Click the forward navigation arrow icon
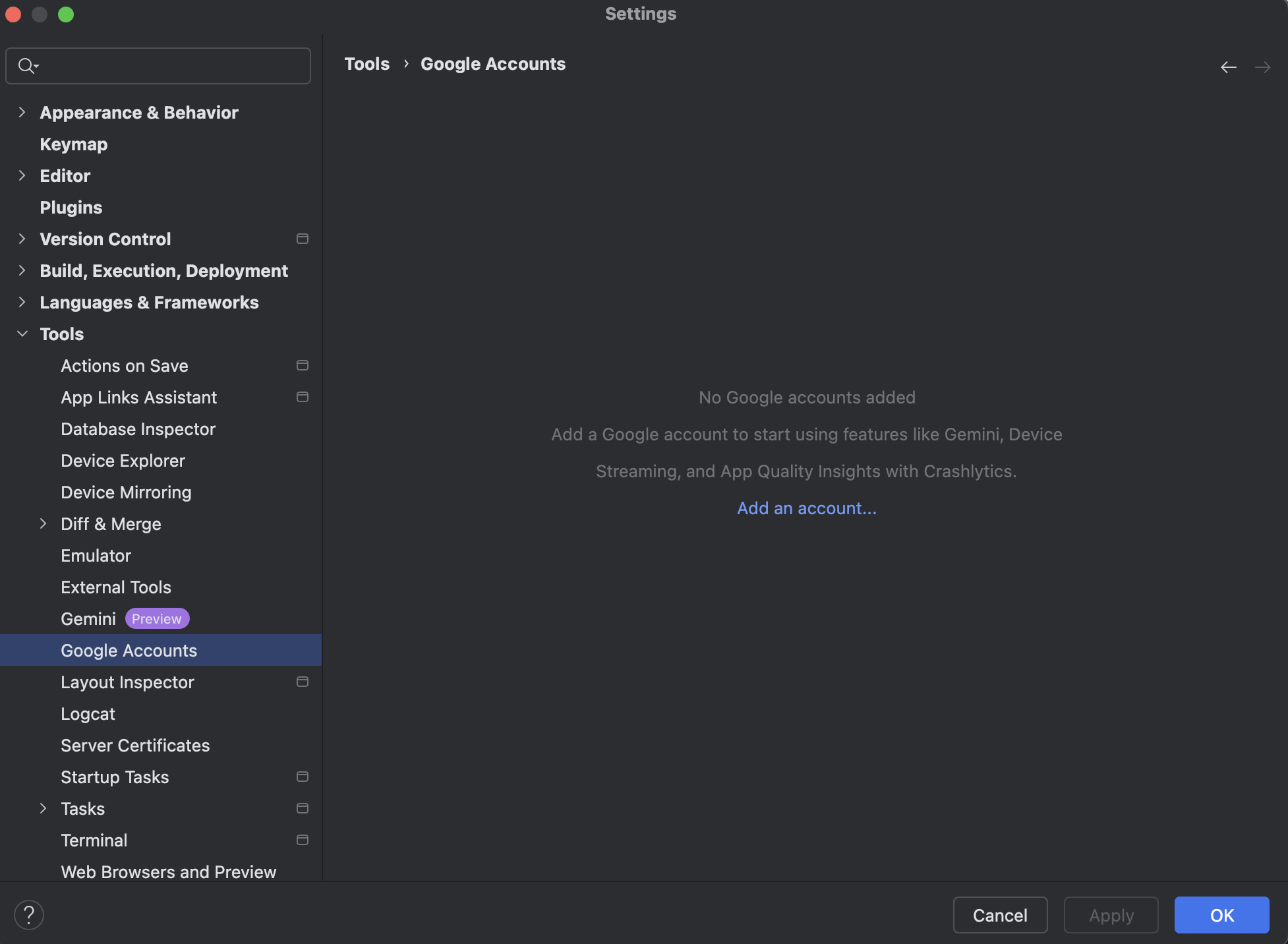 coord(1262,67)
